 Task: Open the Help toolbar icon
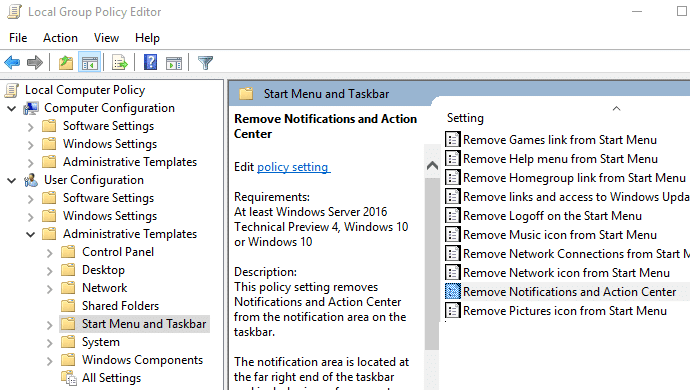pyautogui.click(x=150, y=63)
